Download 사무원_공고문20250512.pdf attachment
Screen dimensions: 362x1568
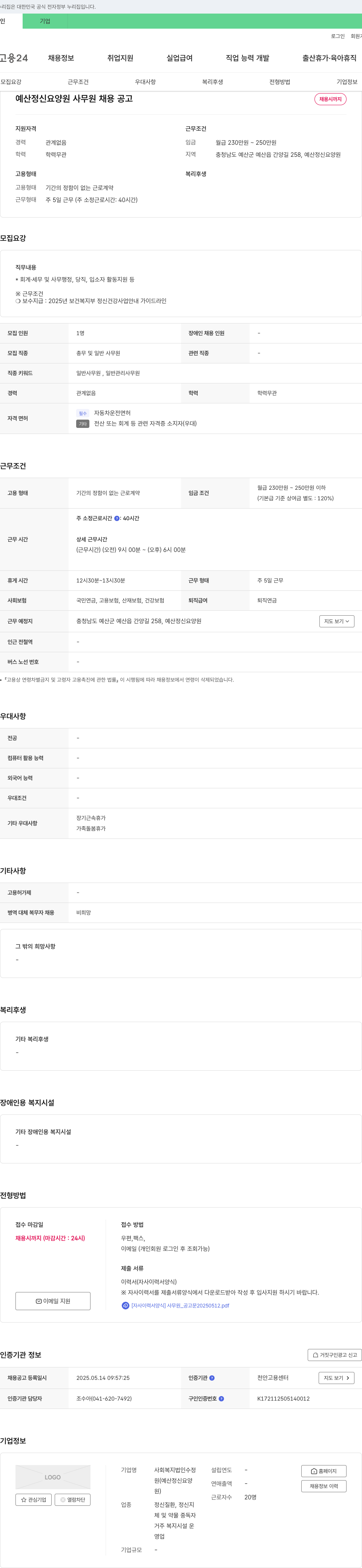pyautogui.click(x=180, y=1306)
